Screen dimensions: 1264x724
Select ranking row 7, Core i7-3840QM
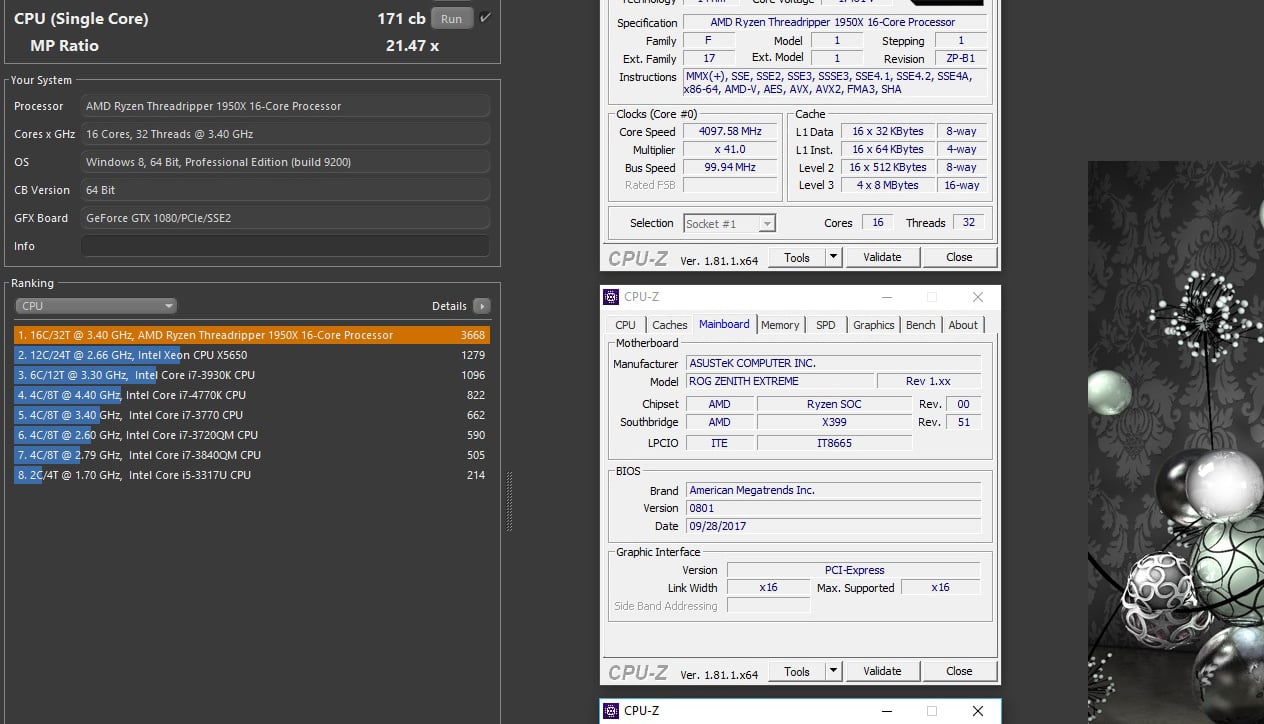(252, 455)
